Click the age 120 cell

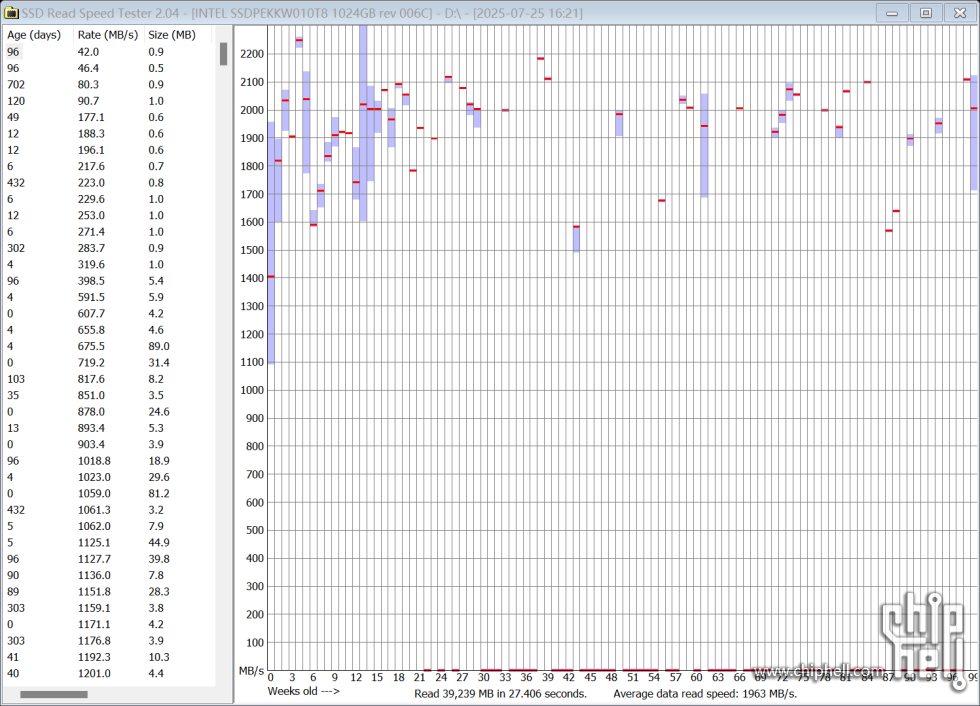click(x=16, y=101)
